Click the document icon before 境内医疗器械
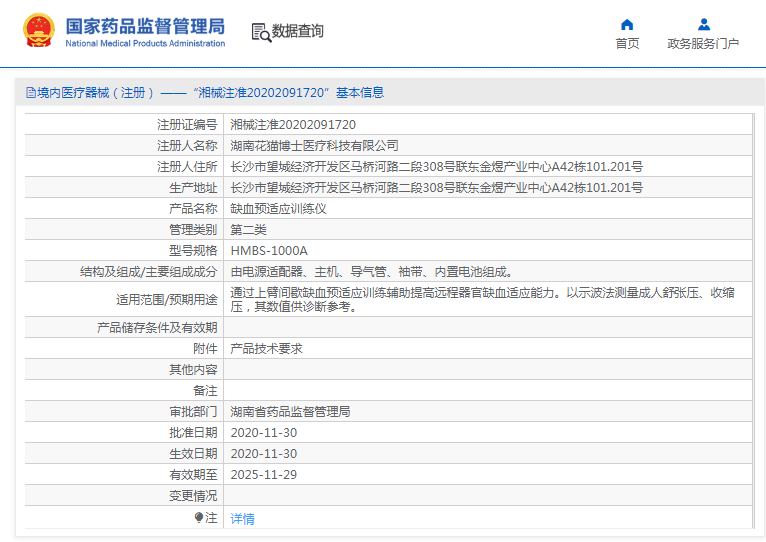 pyautogui.click(x=31, y=92)
